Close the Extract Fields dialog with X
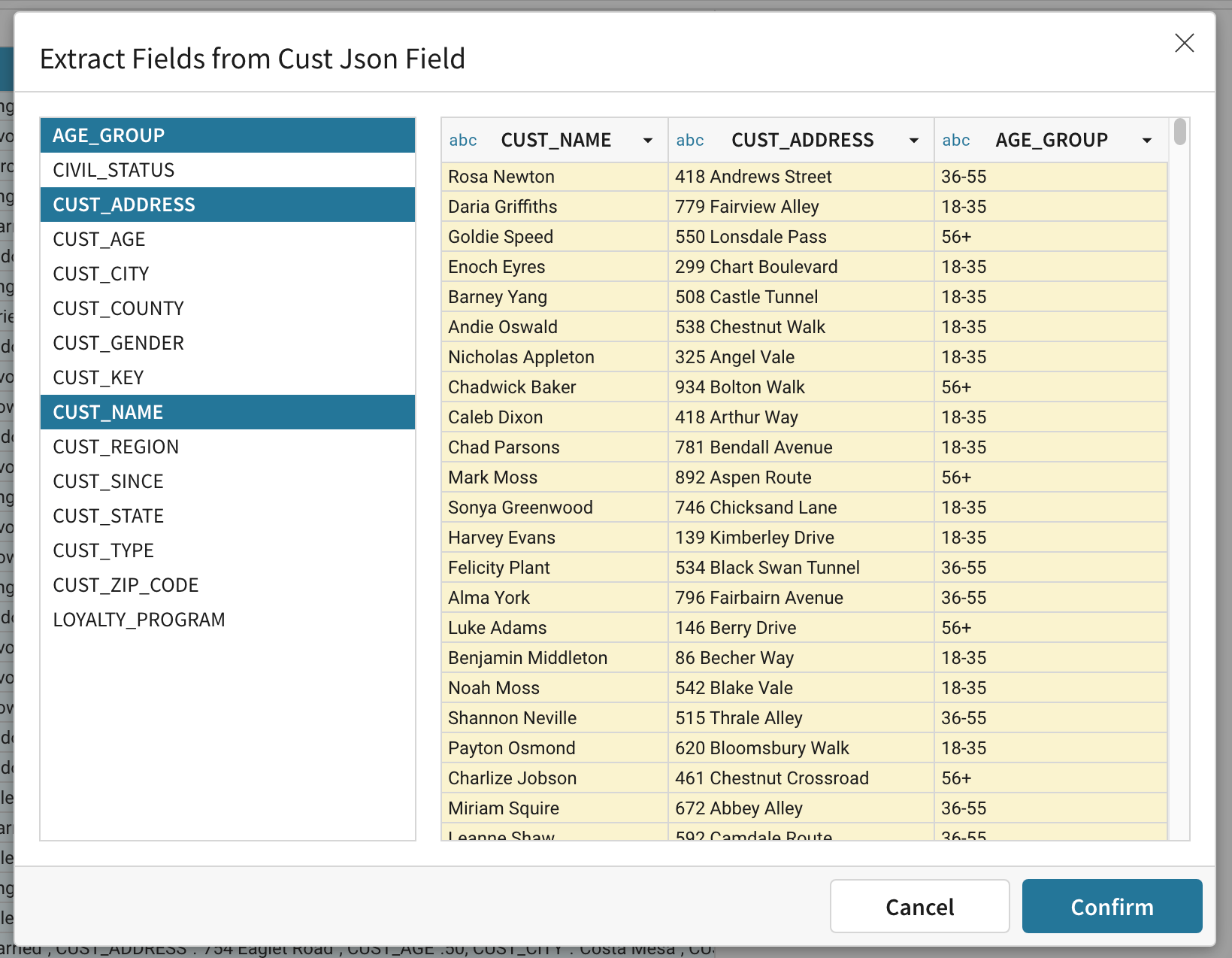 point(1185,43)
